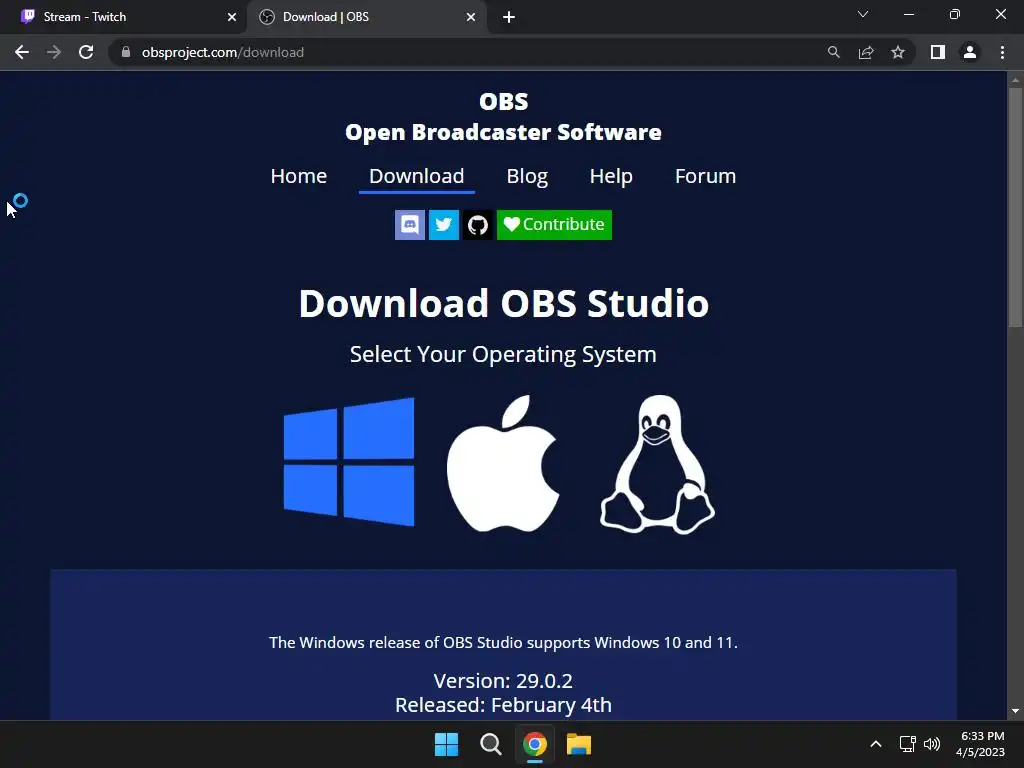Click the 'Select Your Operating System' text
The width and height of the screenshot is (1024, 768).
[503, 355]
